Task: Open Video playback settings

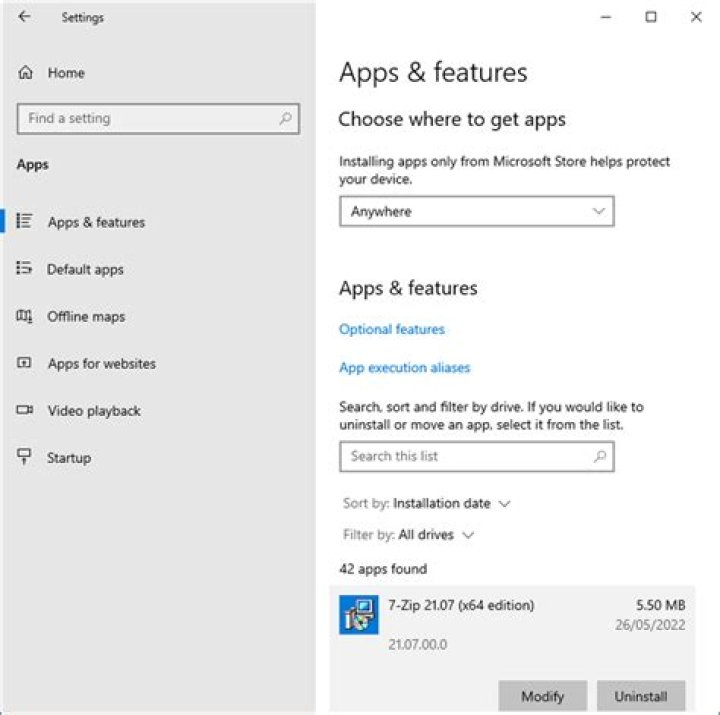Action: pos(94,411)
